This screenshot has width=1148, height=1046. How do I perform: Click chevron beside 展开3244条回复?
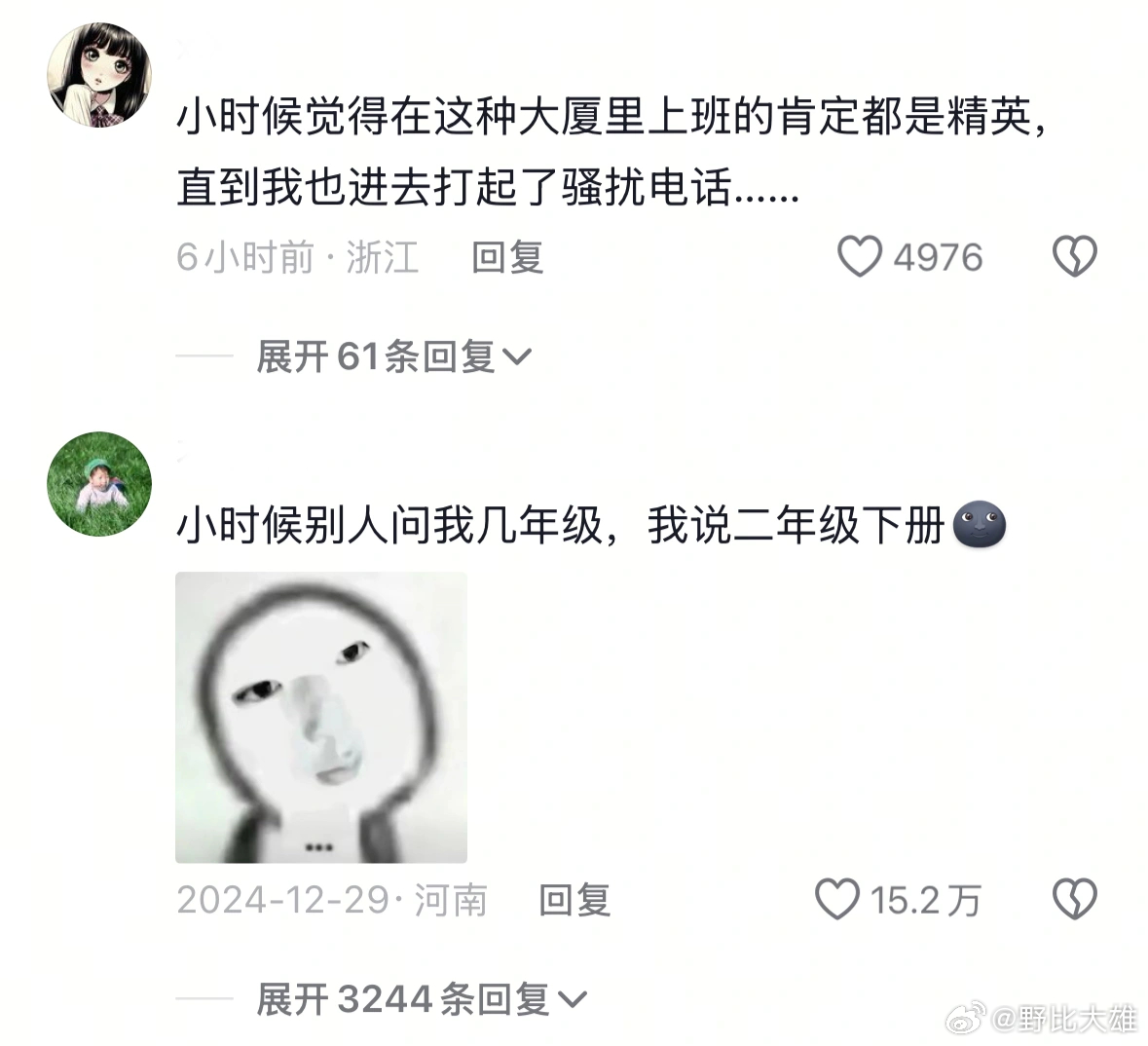click(x=572, y=1000)
